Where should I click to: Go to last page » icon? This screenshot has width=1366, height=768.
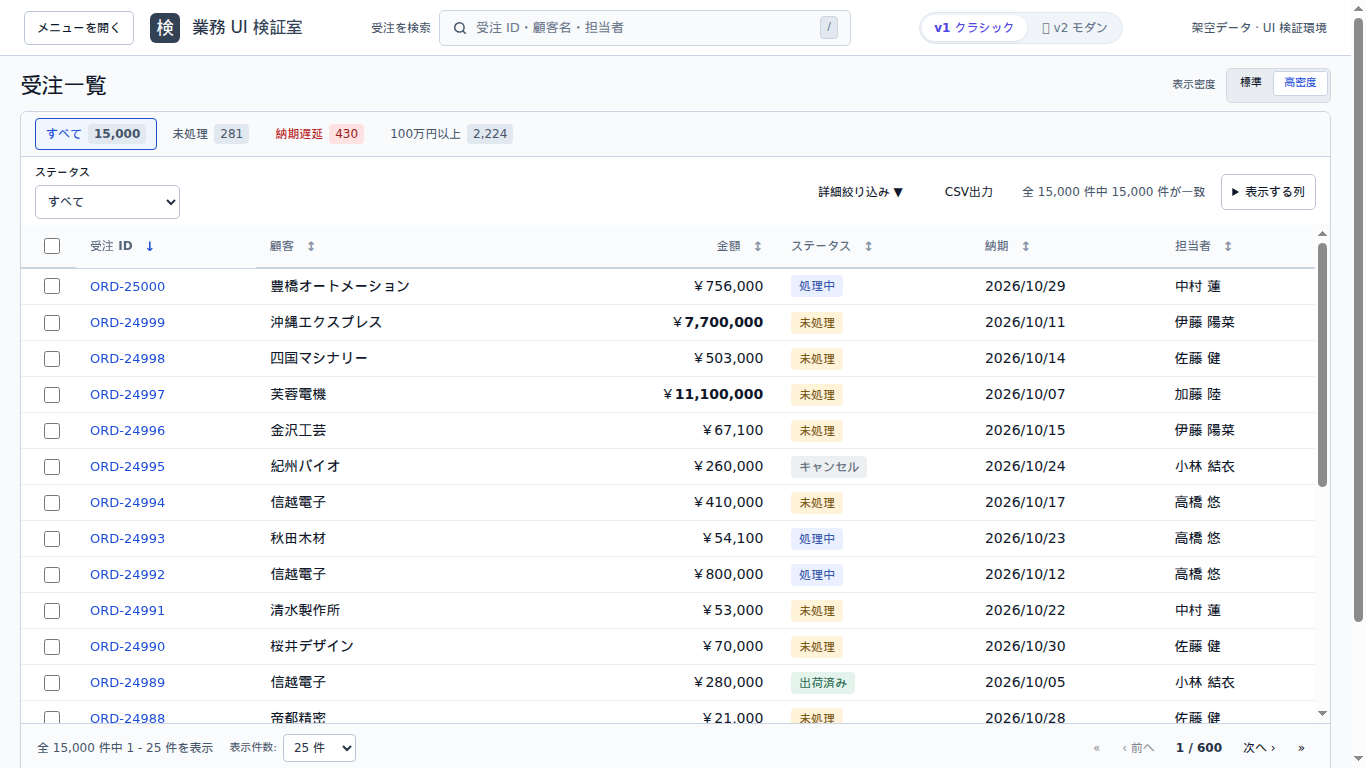click(x=1301, y=748)
